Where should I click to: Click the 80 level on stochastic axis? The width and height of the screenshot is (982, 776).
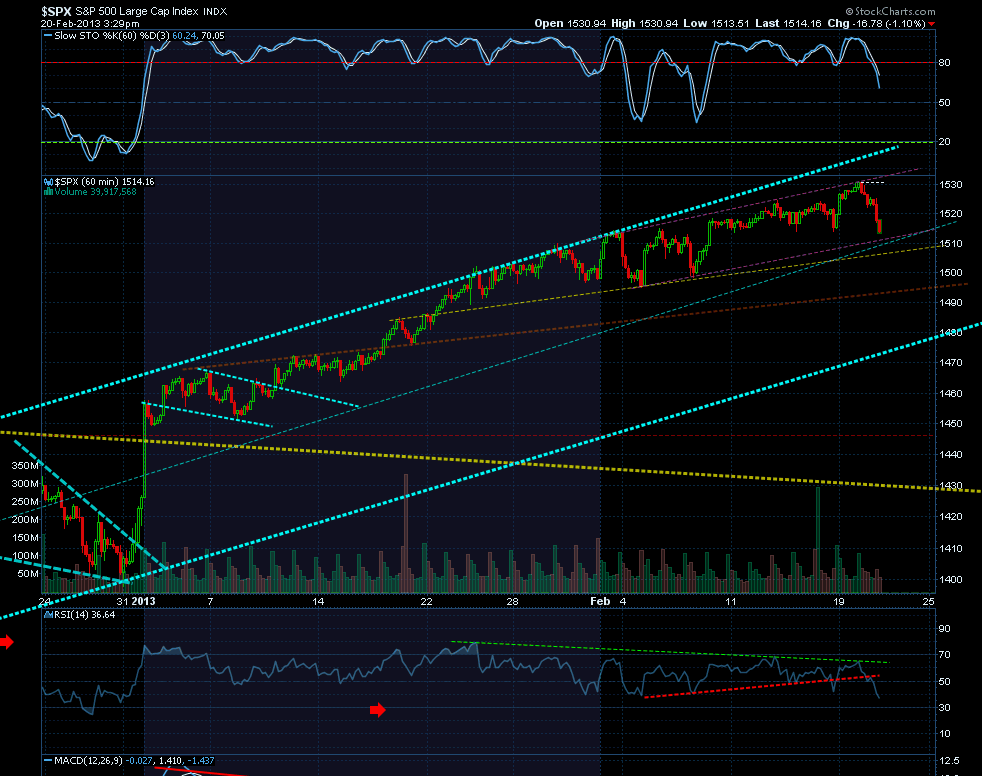click(944, 63)
